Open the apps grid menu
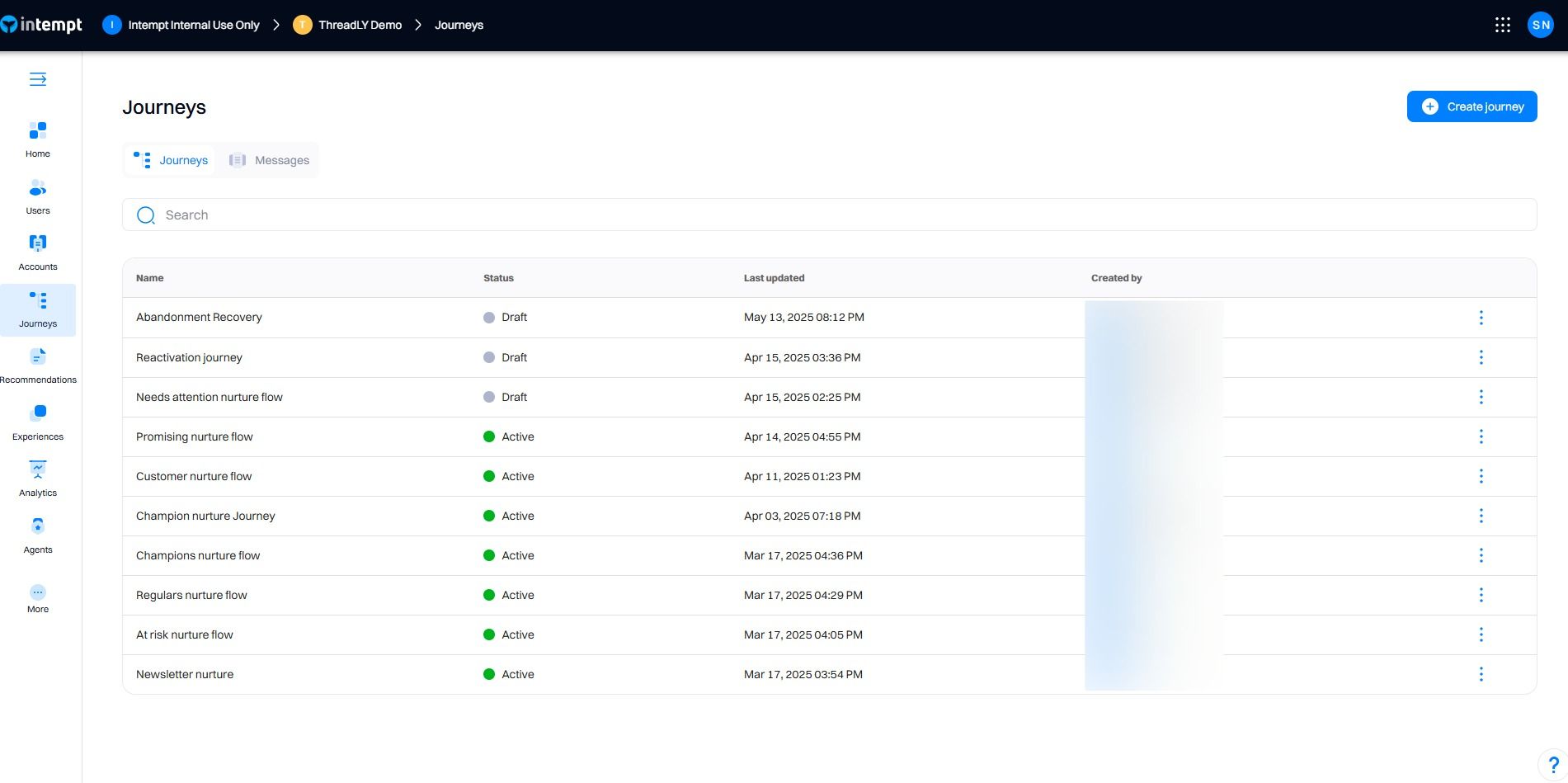This screenshot has width=1568, height=783. pos(1503,25)
